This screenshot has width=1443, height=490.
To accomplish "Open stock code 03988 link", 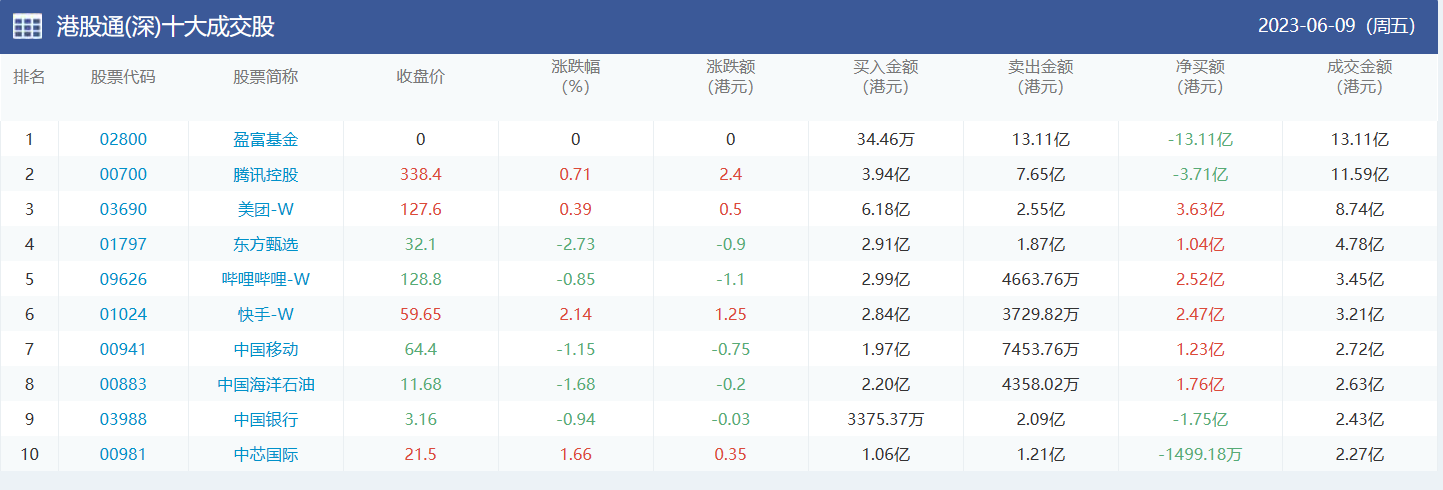I will pyautogui.click(x=123, y=420).
